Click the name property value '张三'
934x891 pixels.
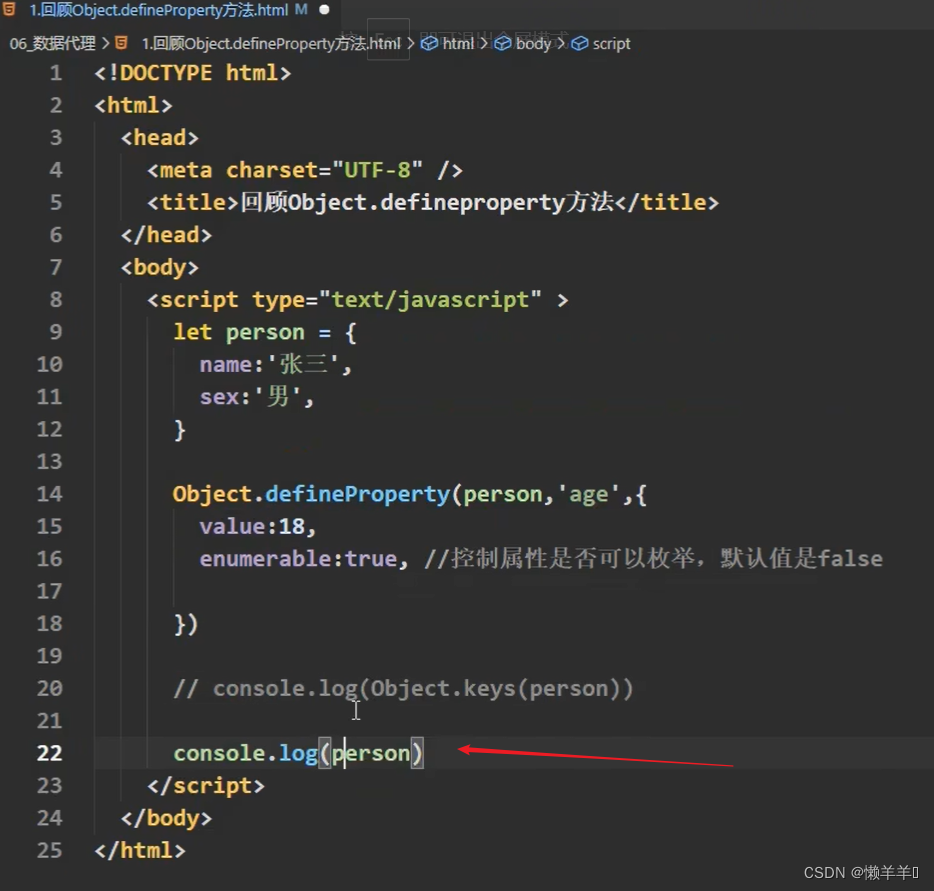303,364
